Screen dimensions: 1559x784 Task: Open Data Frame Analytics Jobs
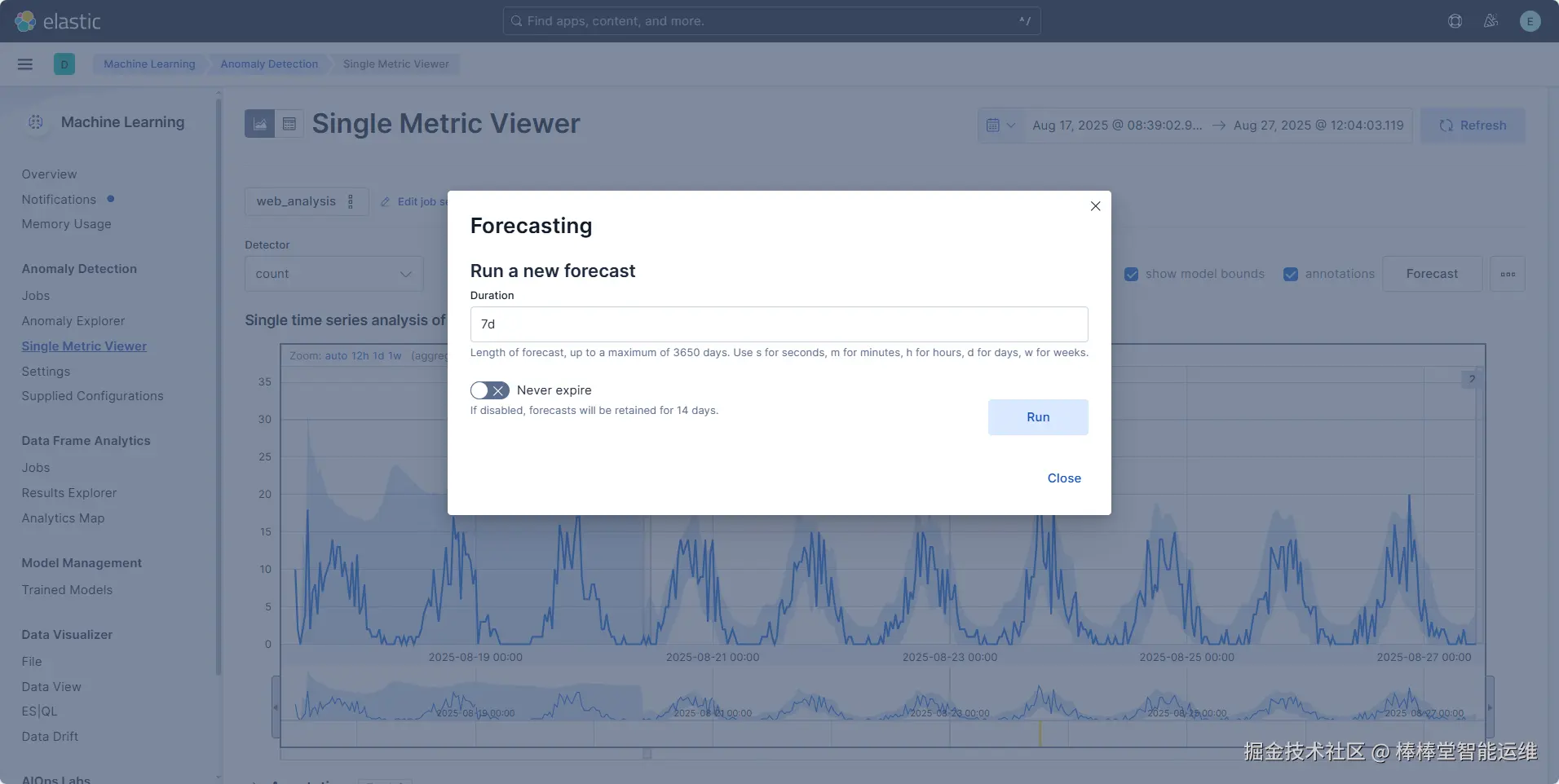pos(36,468)
